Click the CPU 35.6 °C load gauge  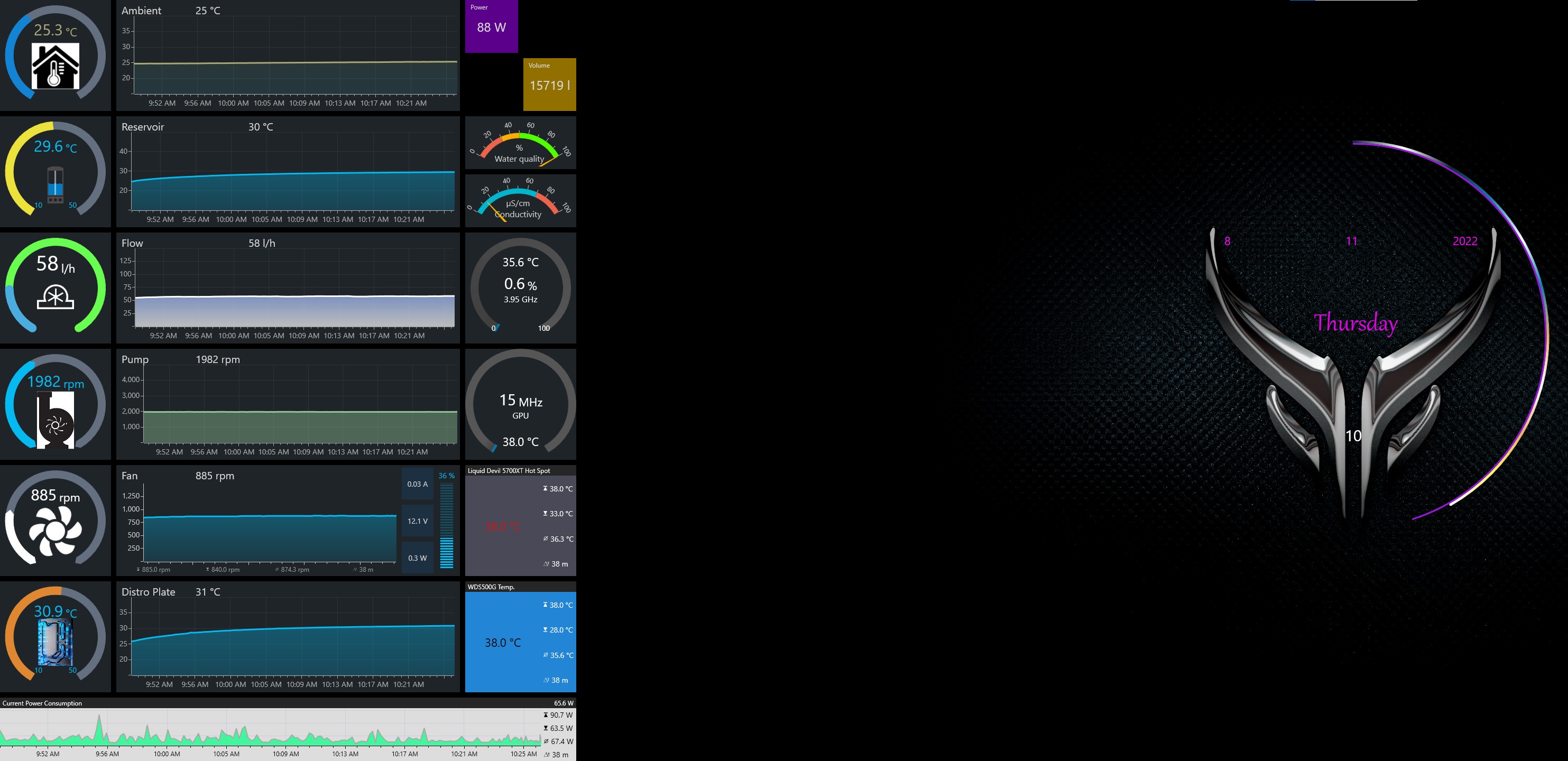[520, 287]
